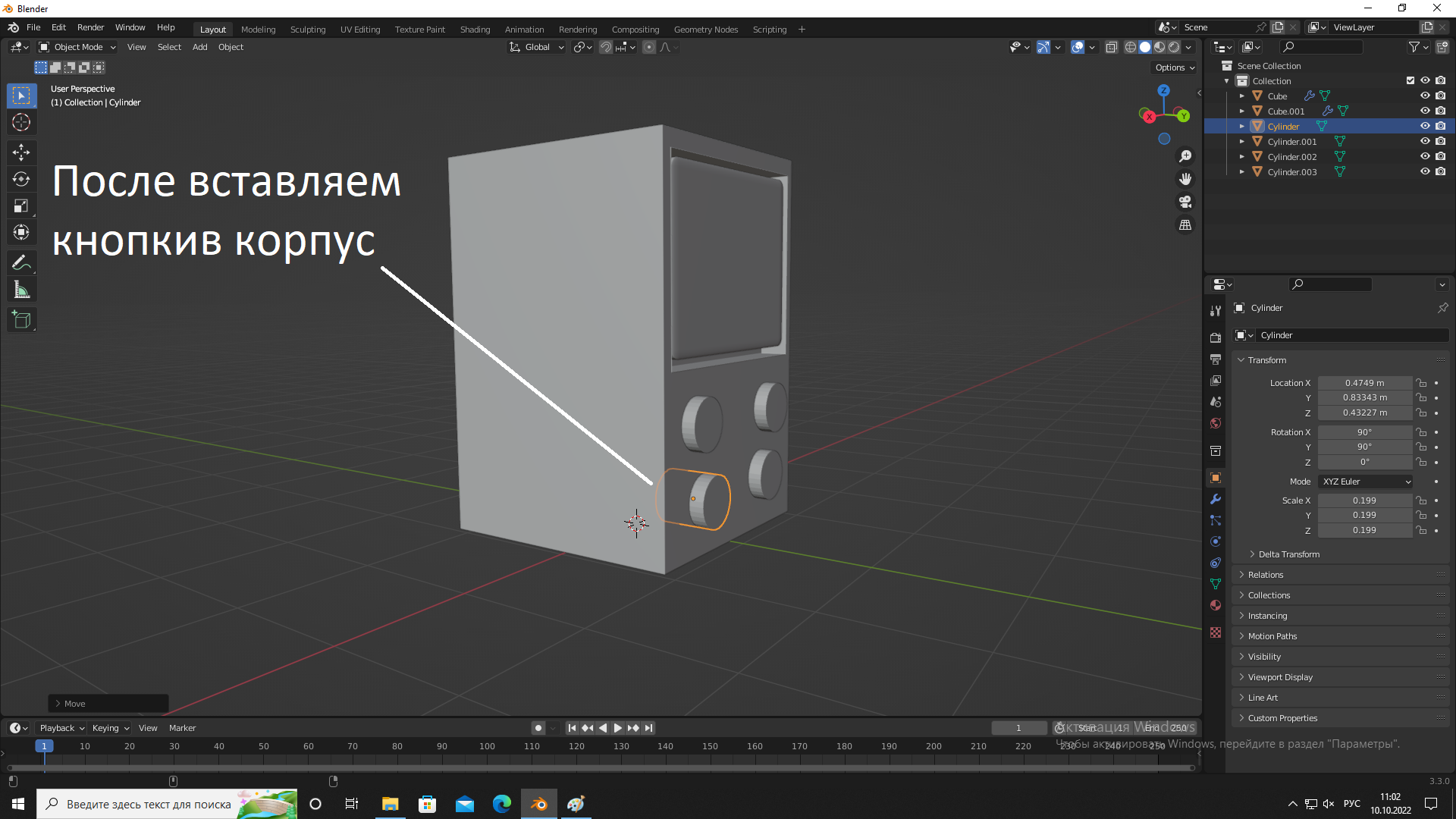
Task: Activate the Move tool
Action: [x=21, y=152]
